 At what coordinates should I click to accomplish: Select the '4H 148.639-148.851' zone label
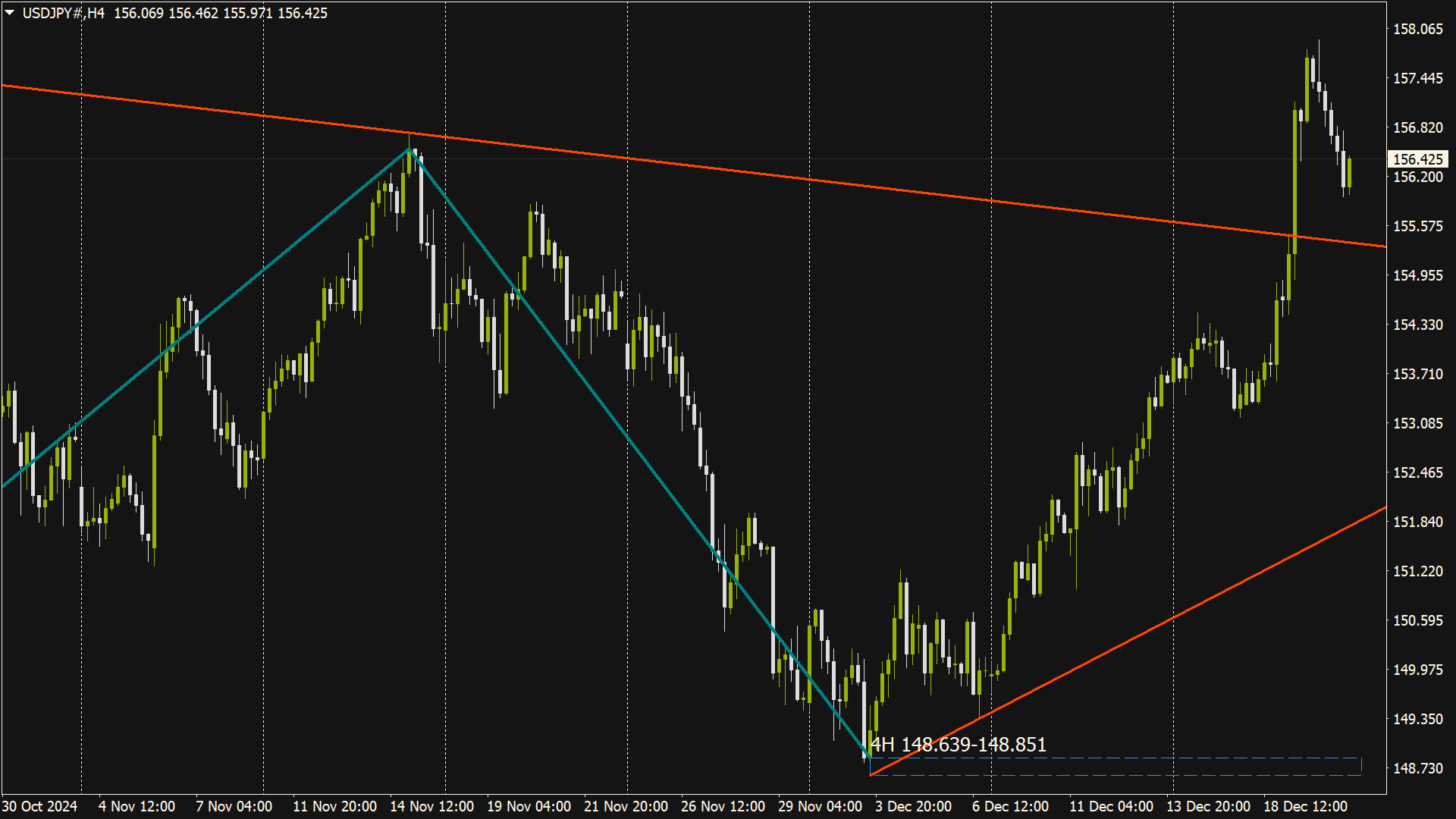click(959, 745)
